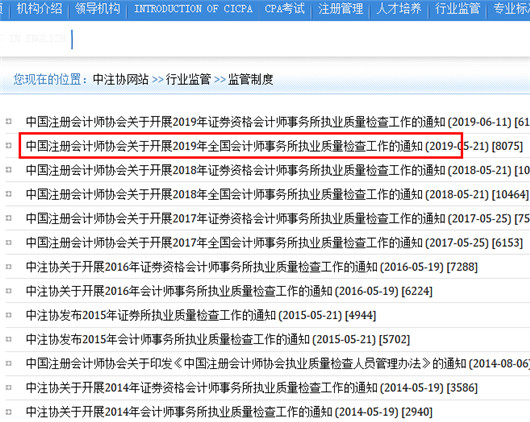
Task: Open 中注协关于开展2014年会计师事务所 notice with 2940 views
Action: coord(229,412)
